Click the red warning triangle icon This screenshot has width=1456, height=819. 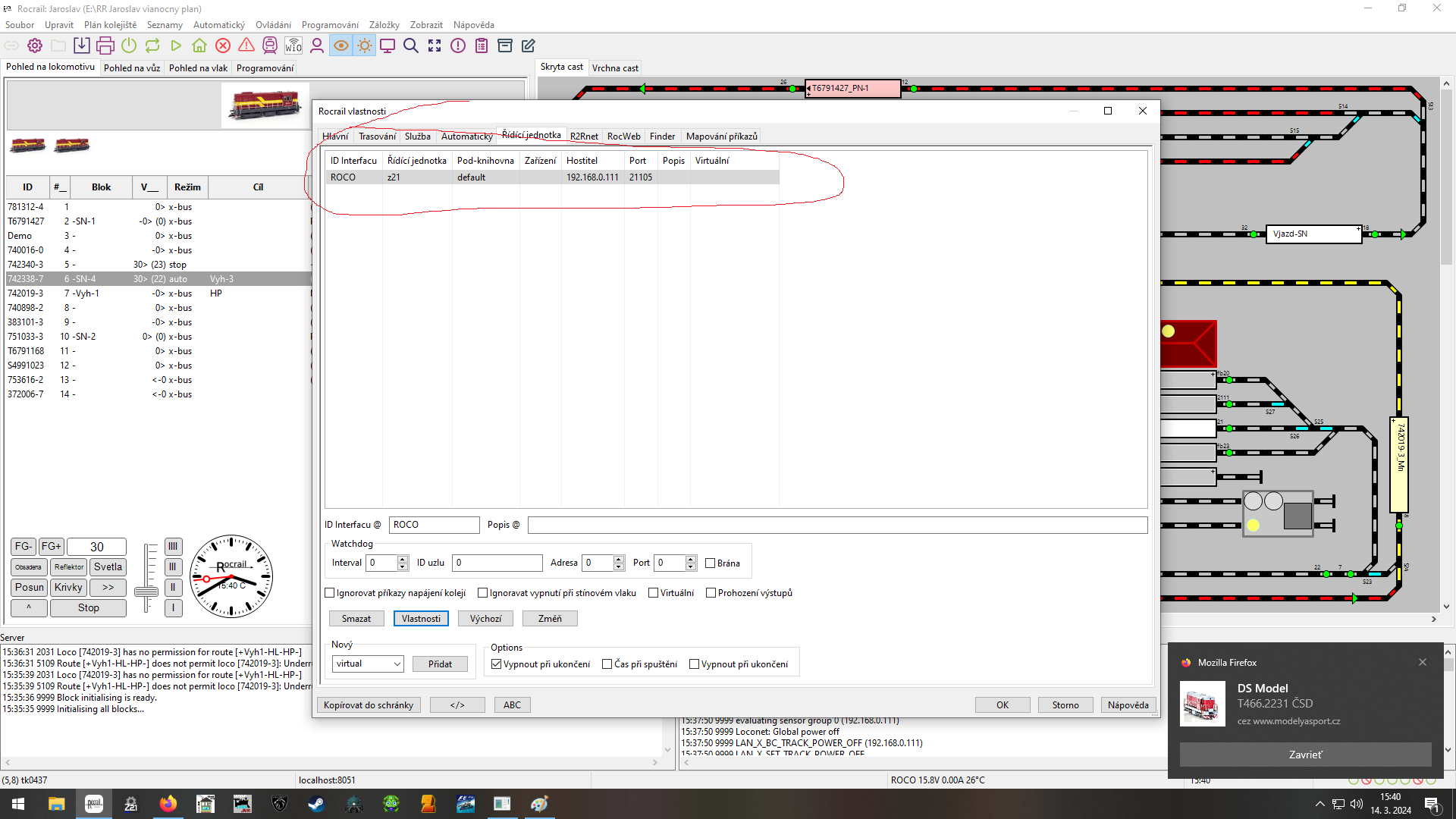246,45
